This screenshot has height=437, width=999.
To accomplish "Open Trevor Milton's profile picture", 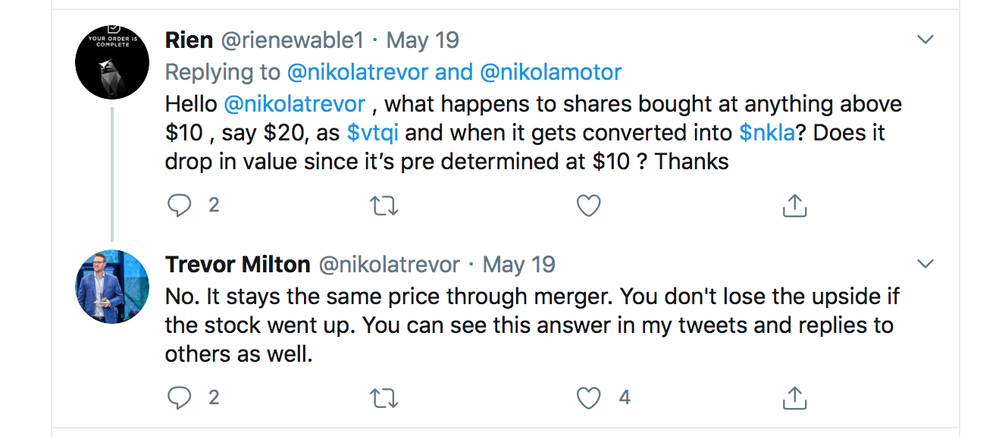I will [x=112, y=286].
